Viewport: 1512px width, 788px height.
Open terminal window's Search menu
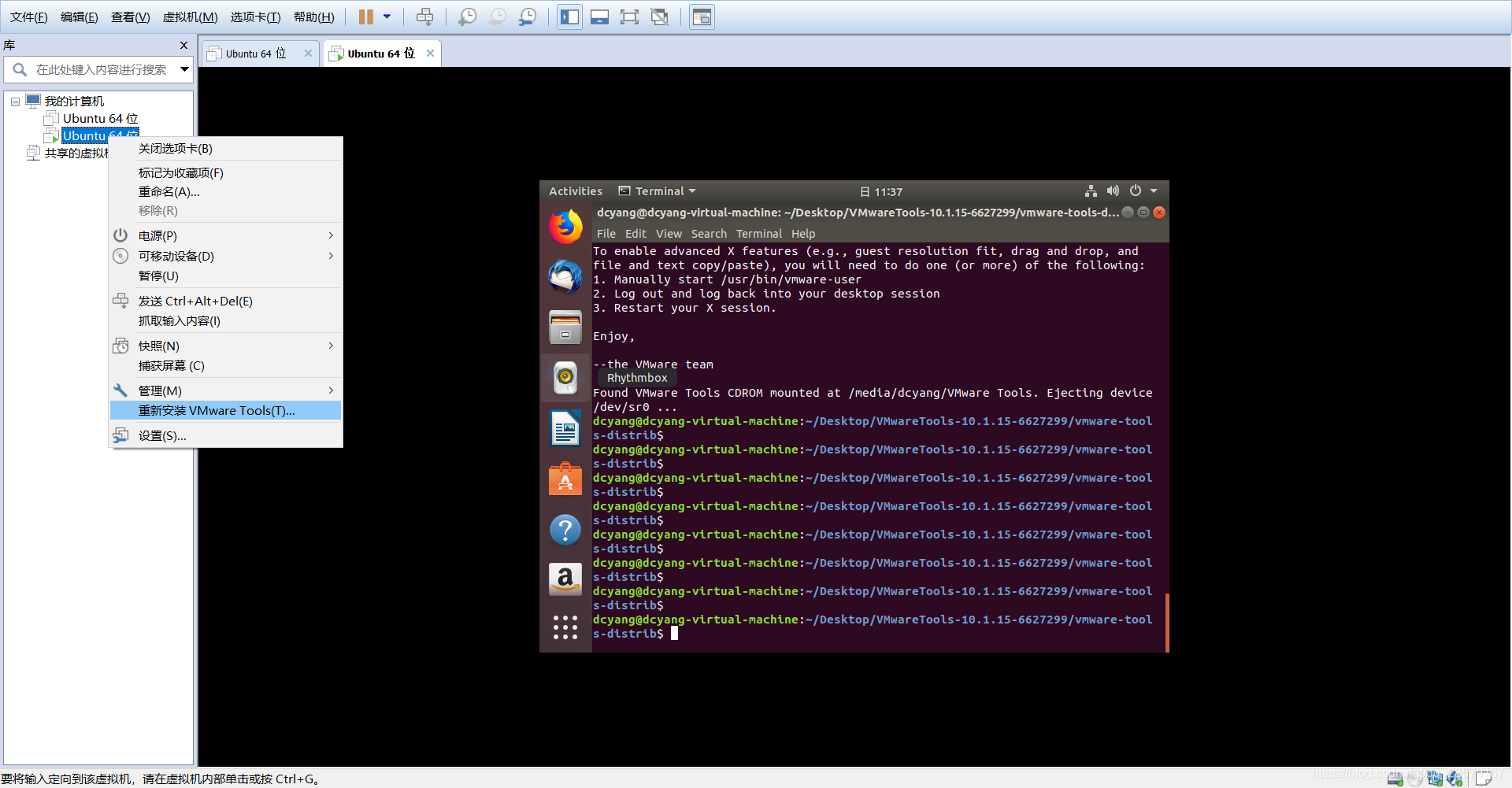pos(709,234)
